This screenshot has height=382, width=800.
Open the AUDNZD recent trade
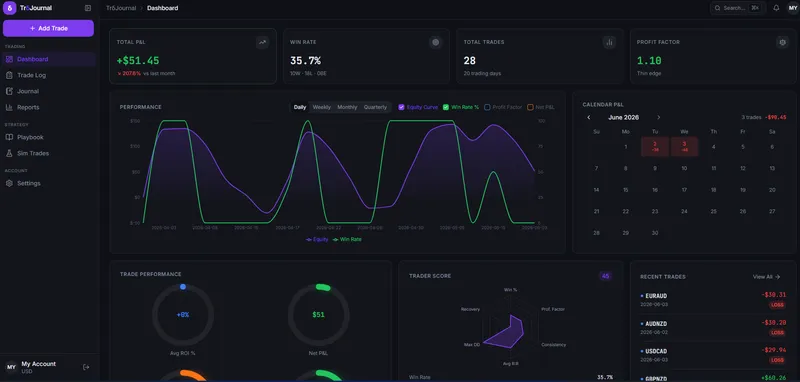coord(713,328)
